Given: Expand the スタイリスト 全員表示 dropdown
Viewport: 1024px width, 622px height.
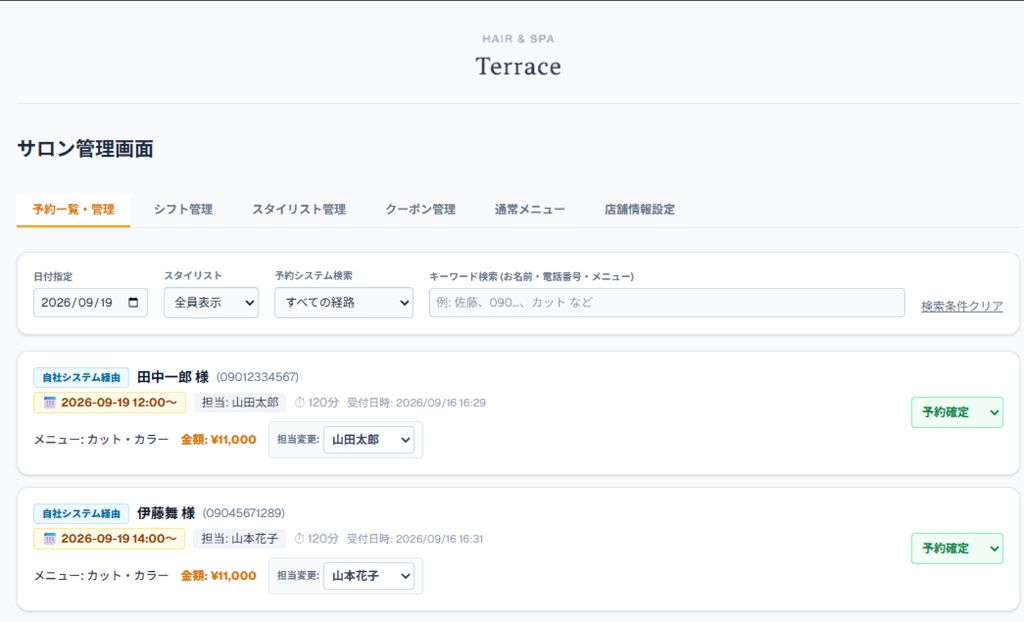Looking at the screenshot, I should point(211,303).
